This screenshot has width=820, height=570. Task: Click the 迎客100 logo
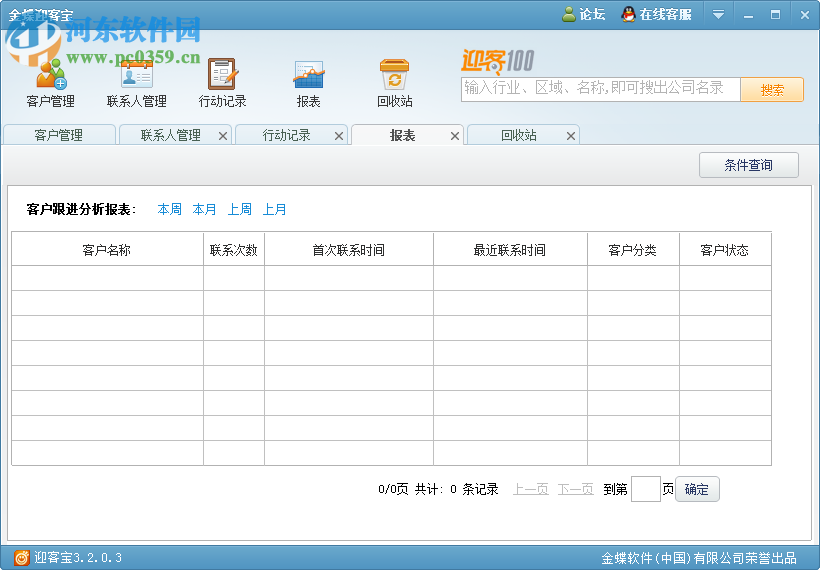pos(497,61)
